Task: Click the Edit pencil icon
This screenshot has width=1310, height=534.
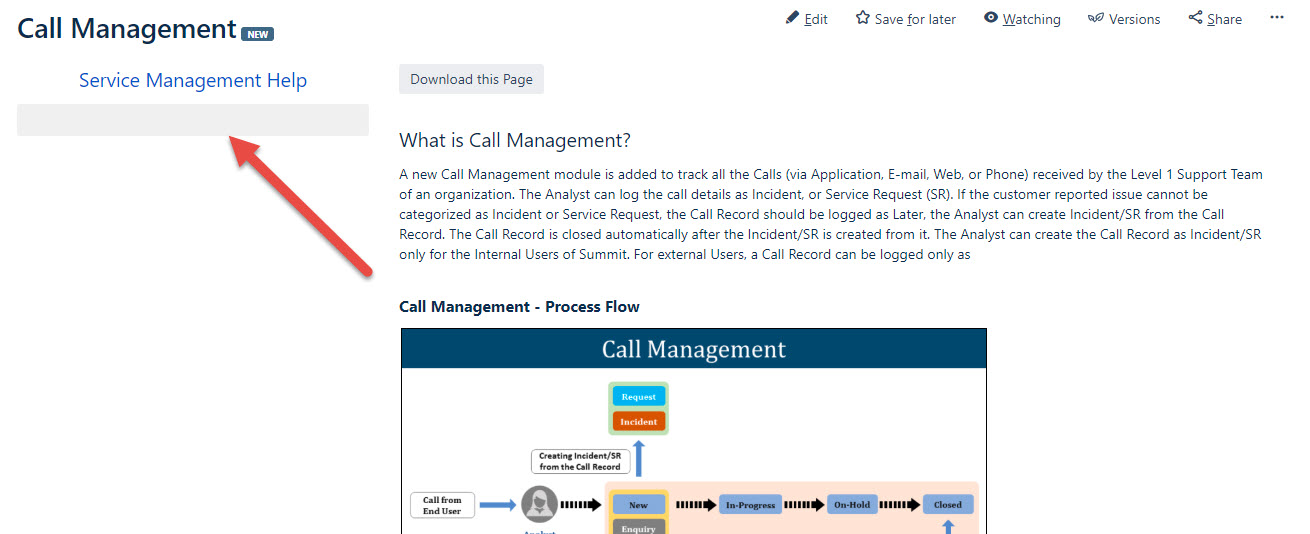Action: tap(792, 18)
